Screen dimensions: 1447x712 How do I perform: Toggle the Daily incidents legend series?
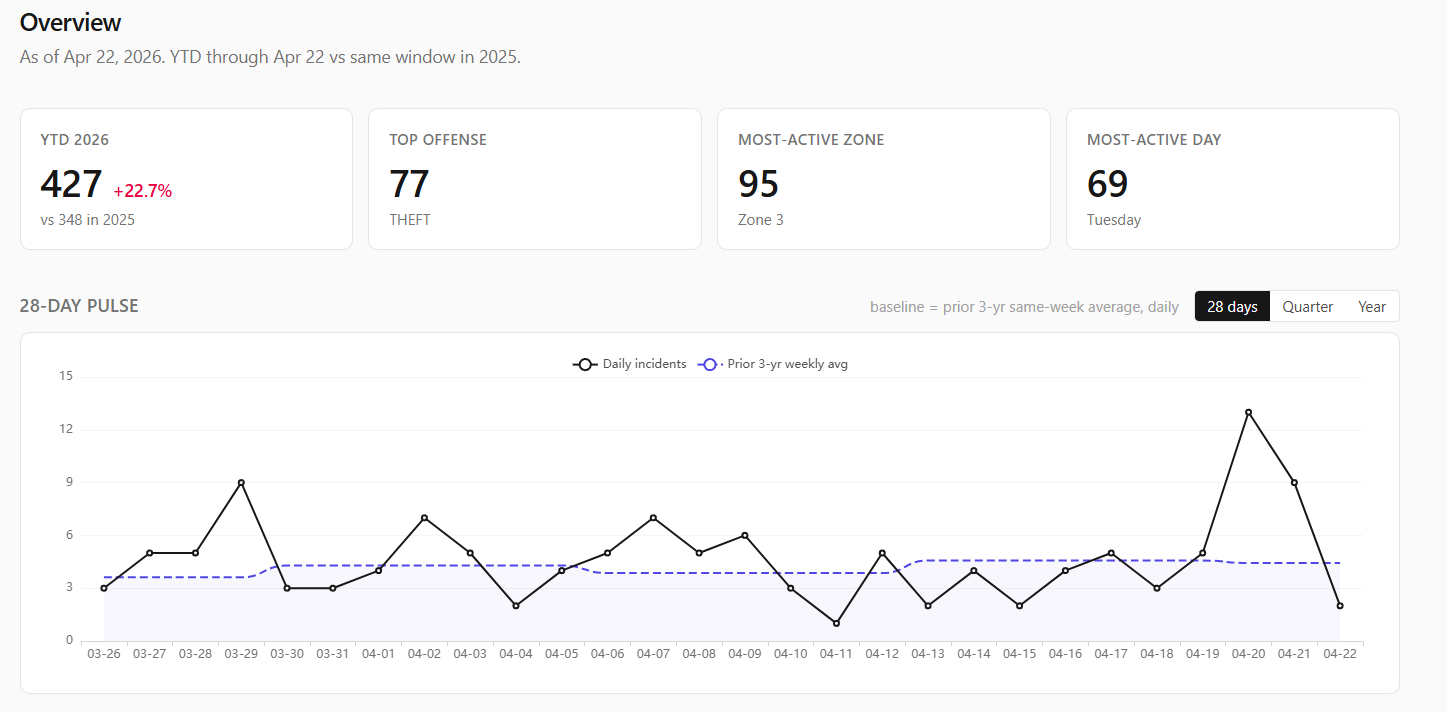[x=630, y=364]
